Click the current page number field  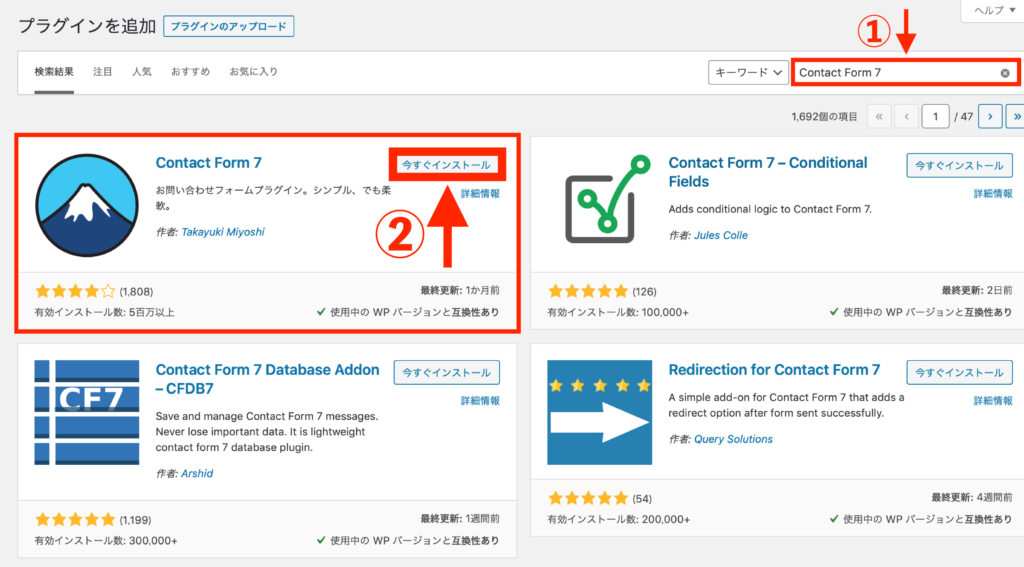[x=935, y=116]
